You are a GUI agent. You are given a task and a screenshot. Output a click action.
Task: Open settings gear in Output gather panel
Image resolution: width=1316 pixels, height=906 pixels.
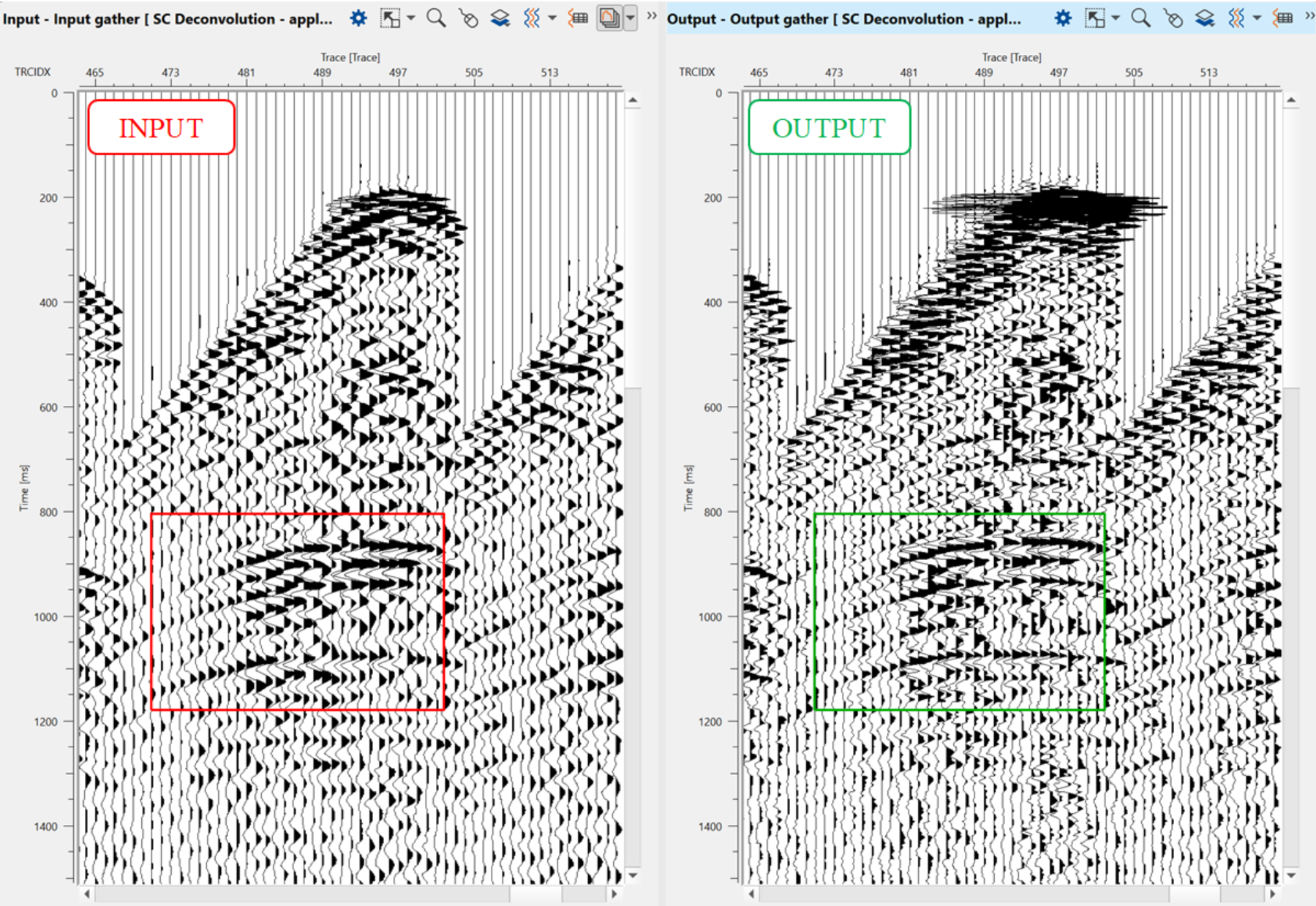tap(1064, 18)
